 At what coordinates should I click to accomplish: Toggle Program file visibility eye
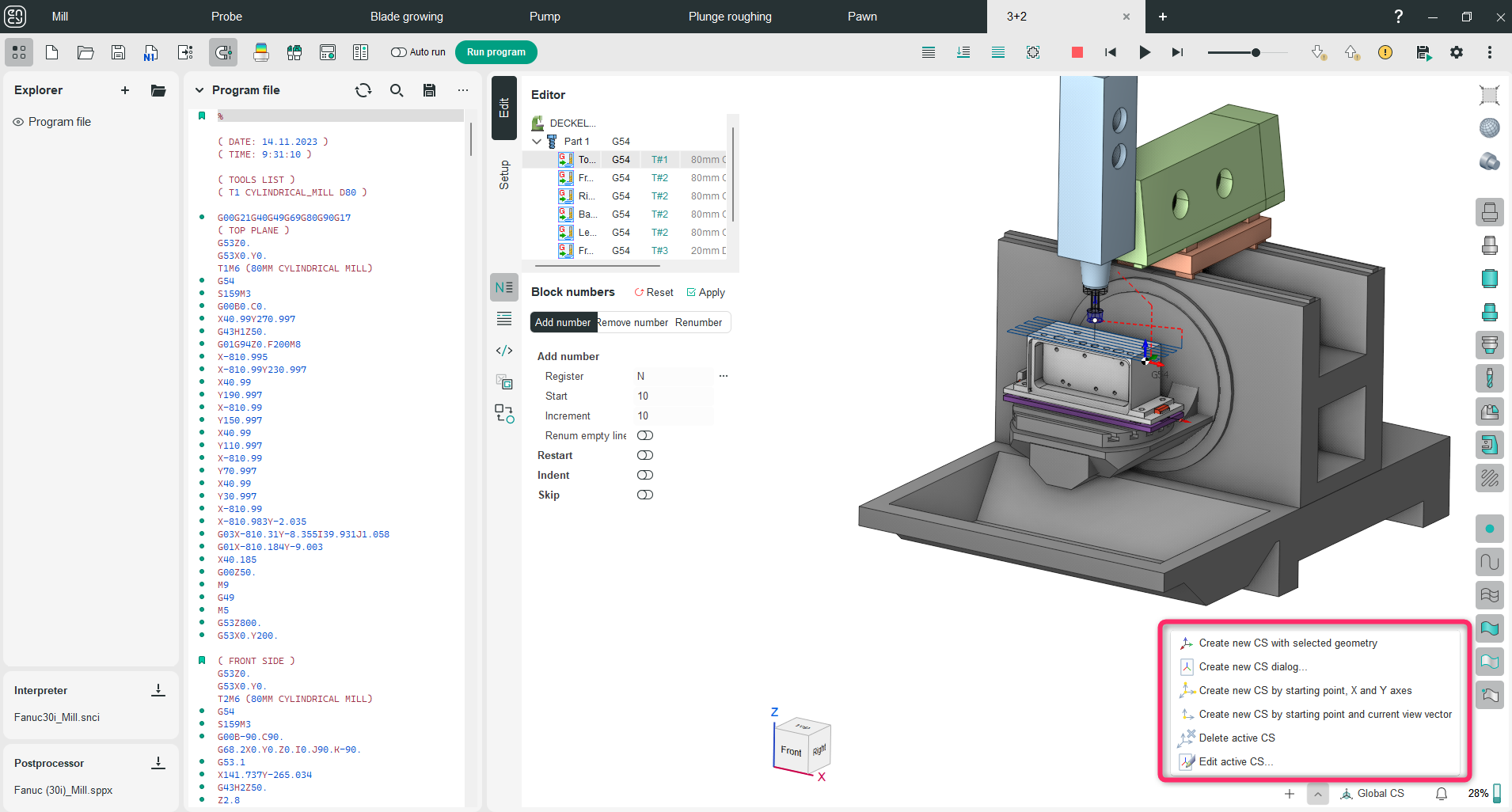click(x=18, y=122)
